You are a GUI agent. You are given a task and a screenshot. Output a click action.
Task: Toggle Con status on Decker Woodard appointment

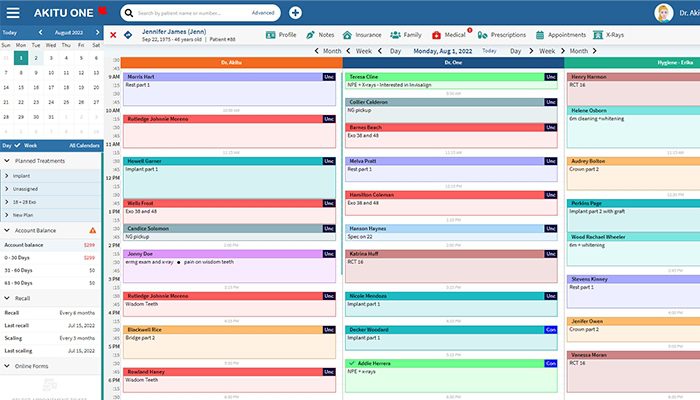(x=551, y=330)
